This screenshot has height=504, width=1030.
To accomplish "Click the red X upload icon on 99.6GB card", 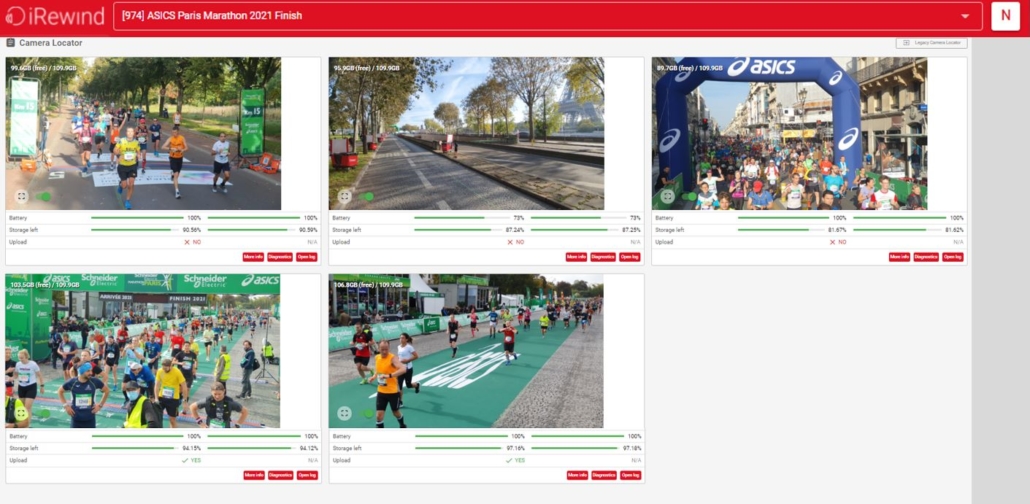I will tap(187, 242).
